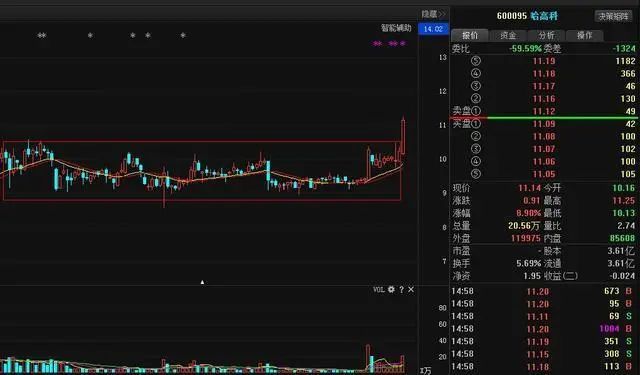Click the 内盘 value 85608
The image size is (640, 375).
[x=622, y=238]
